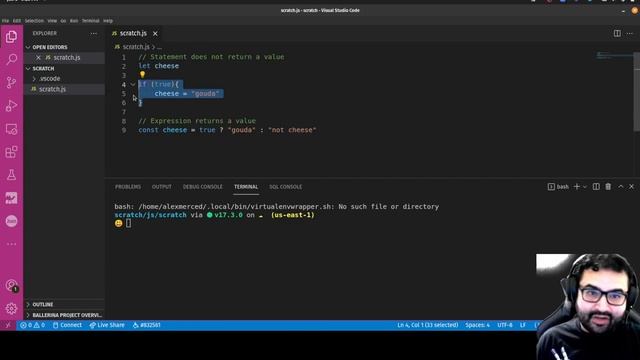Image resolution: width=640 pixels, height=360 pixels.
Task: Open the remote window indicator in status bar
Action: point(8,325)
